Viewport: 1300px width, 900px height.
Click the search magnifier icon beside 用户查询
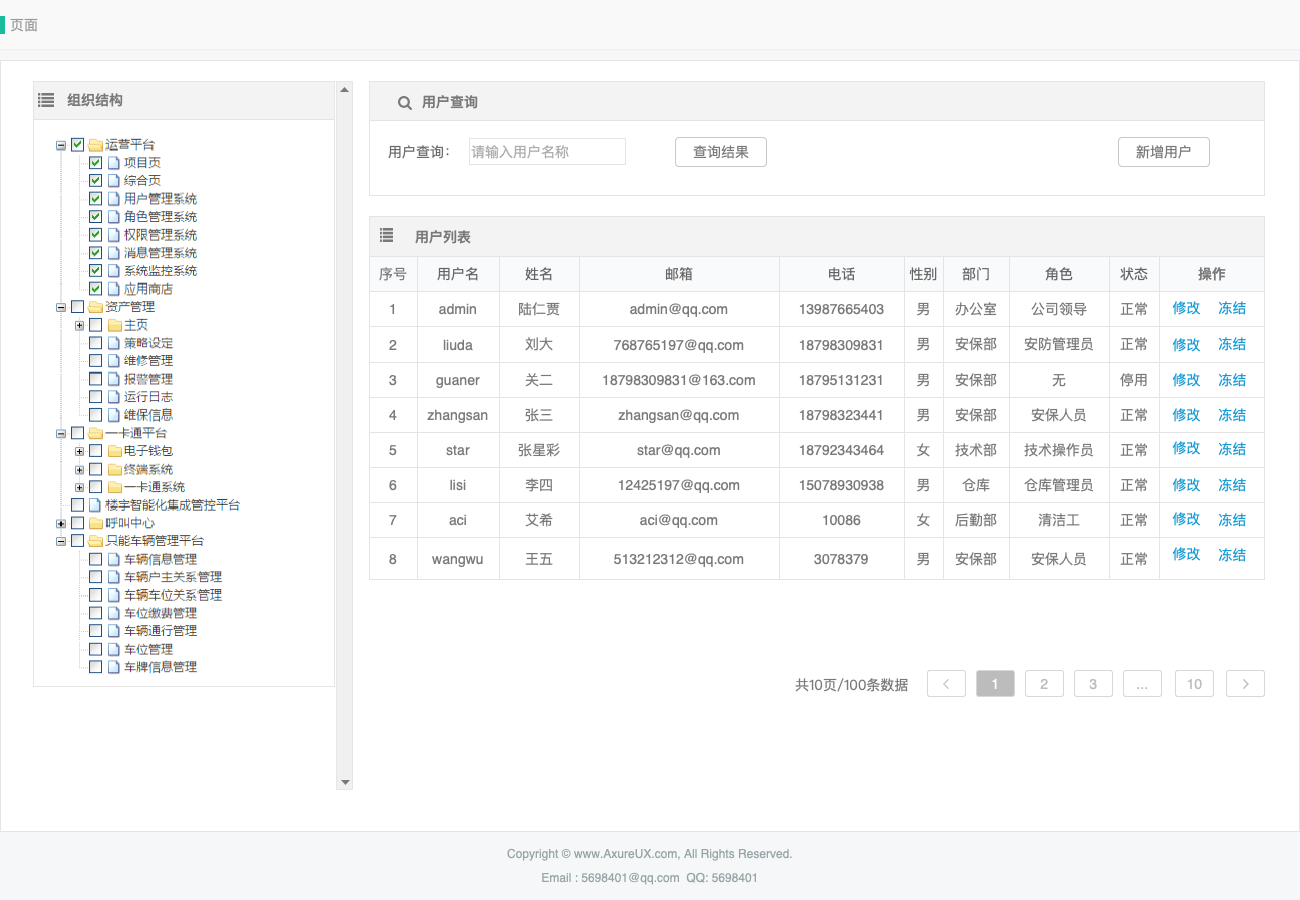pos(405,103)
